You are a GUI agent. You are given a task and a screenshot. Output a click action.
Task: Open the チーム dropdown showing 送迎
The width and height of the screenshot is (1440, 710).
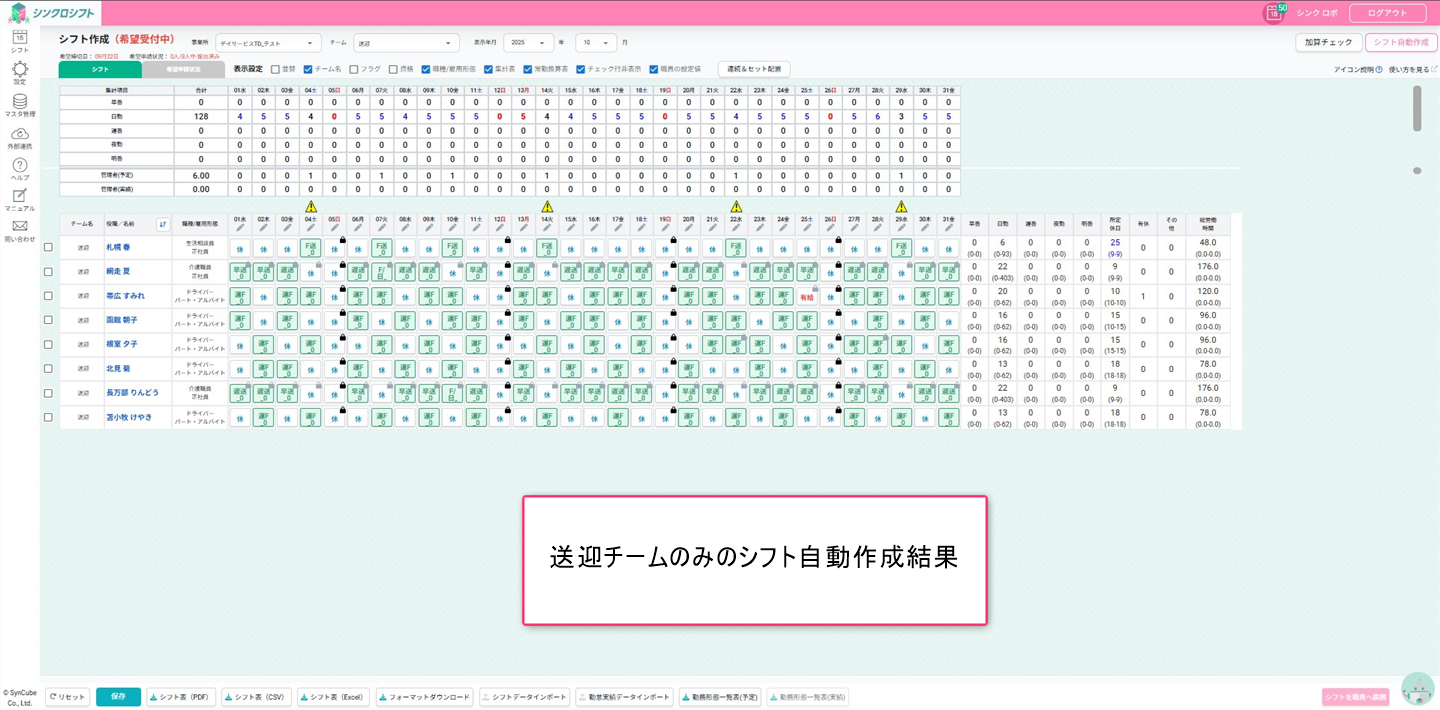(x=406, y=43)
